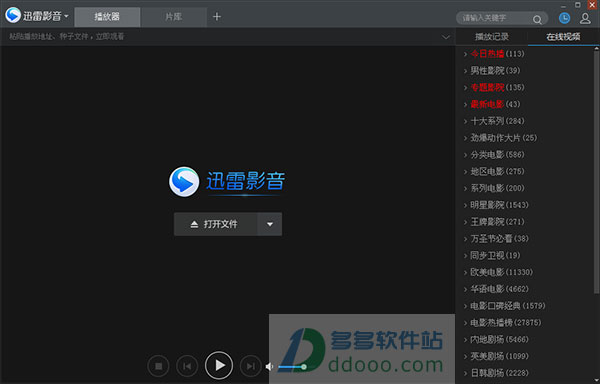Open the dropdown arrow beside 打开文件
The image size is (600, 384).
tap(270, 224)
